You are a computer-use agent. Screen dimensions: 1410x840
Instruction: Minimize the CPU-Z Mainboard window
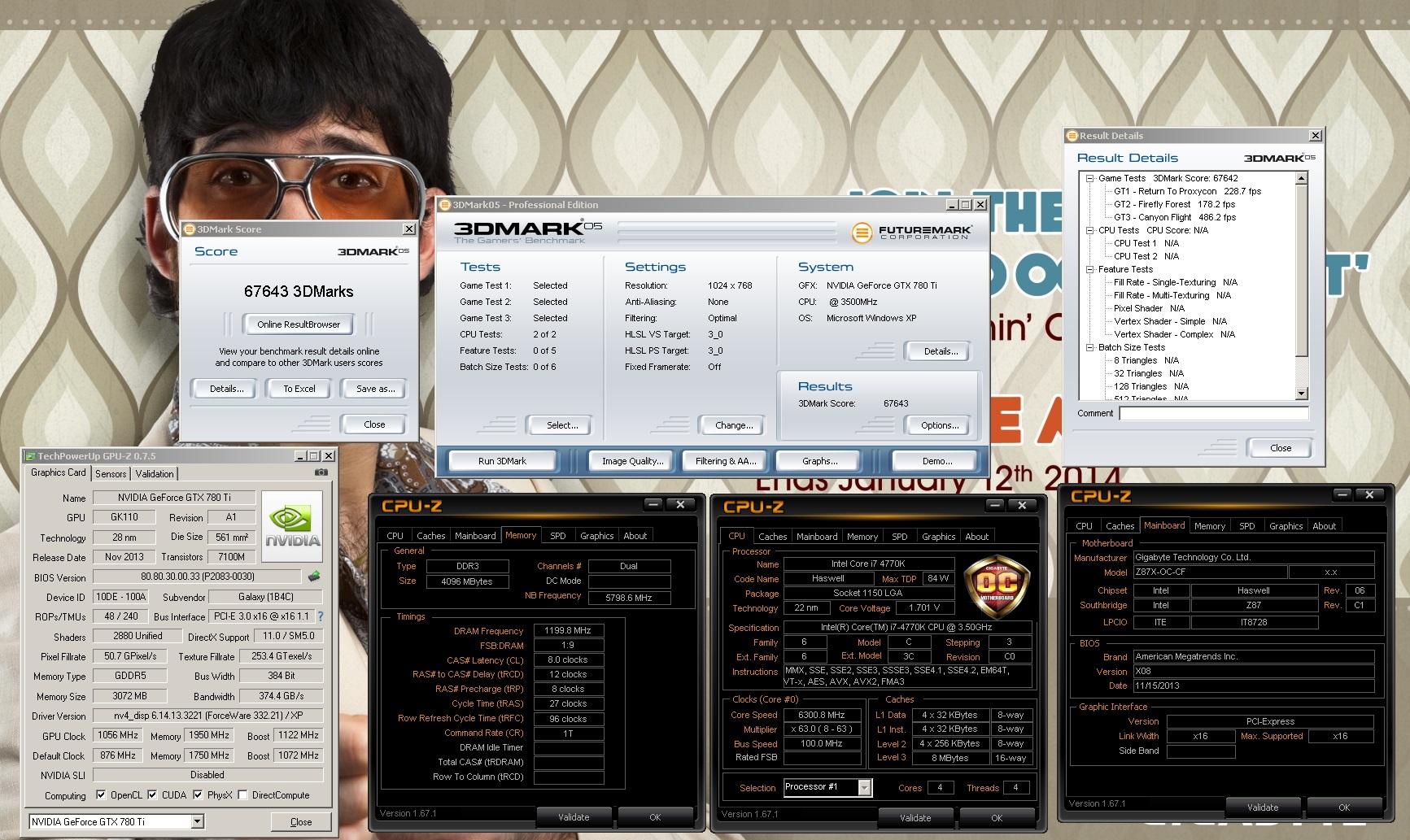coord(1342,494)
